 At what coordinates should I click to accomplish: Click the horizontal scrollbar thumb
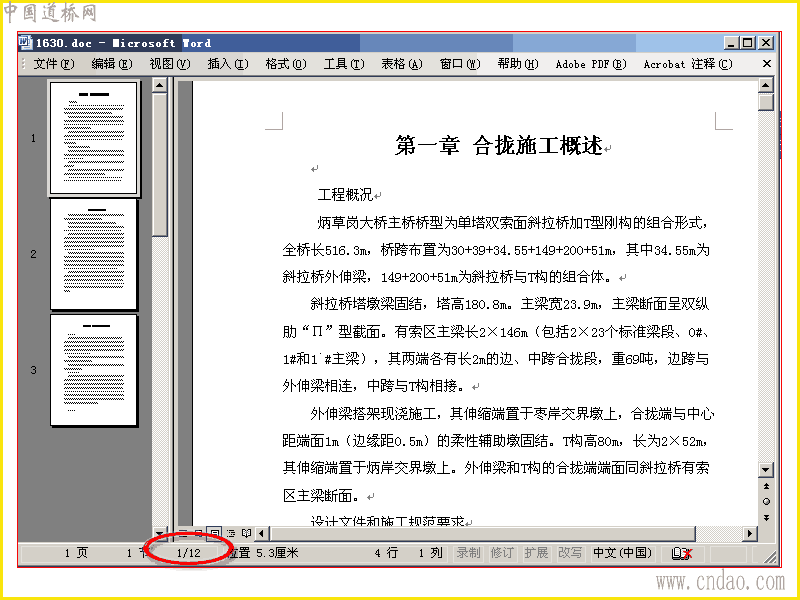[x=483, y=534]
